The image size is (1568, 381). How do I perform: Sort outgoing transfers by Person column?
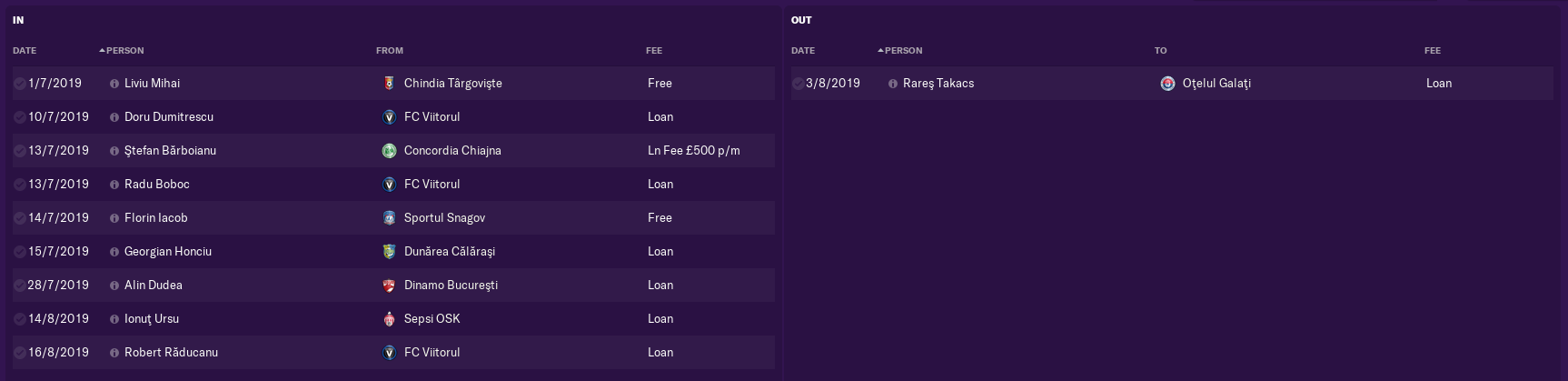(903, 50)
